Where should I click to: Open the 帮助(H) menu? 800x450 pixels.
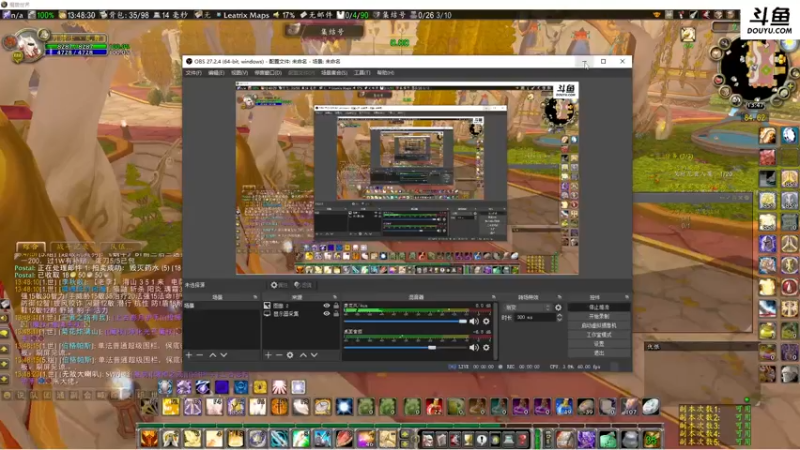point(385,73)
